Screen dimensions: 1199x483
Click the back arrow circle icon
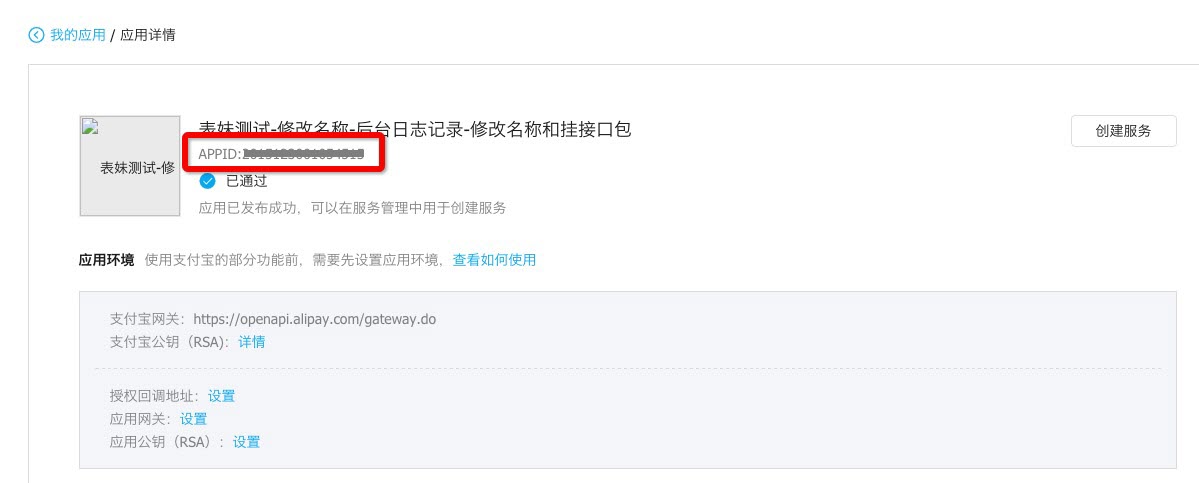point(36,35)
